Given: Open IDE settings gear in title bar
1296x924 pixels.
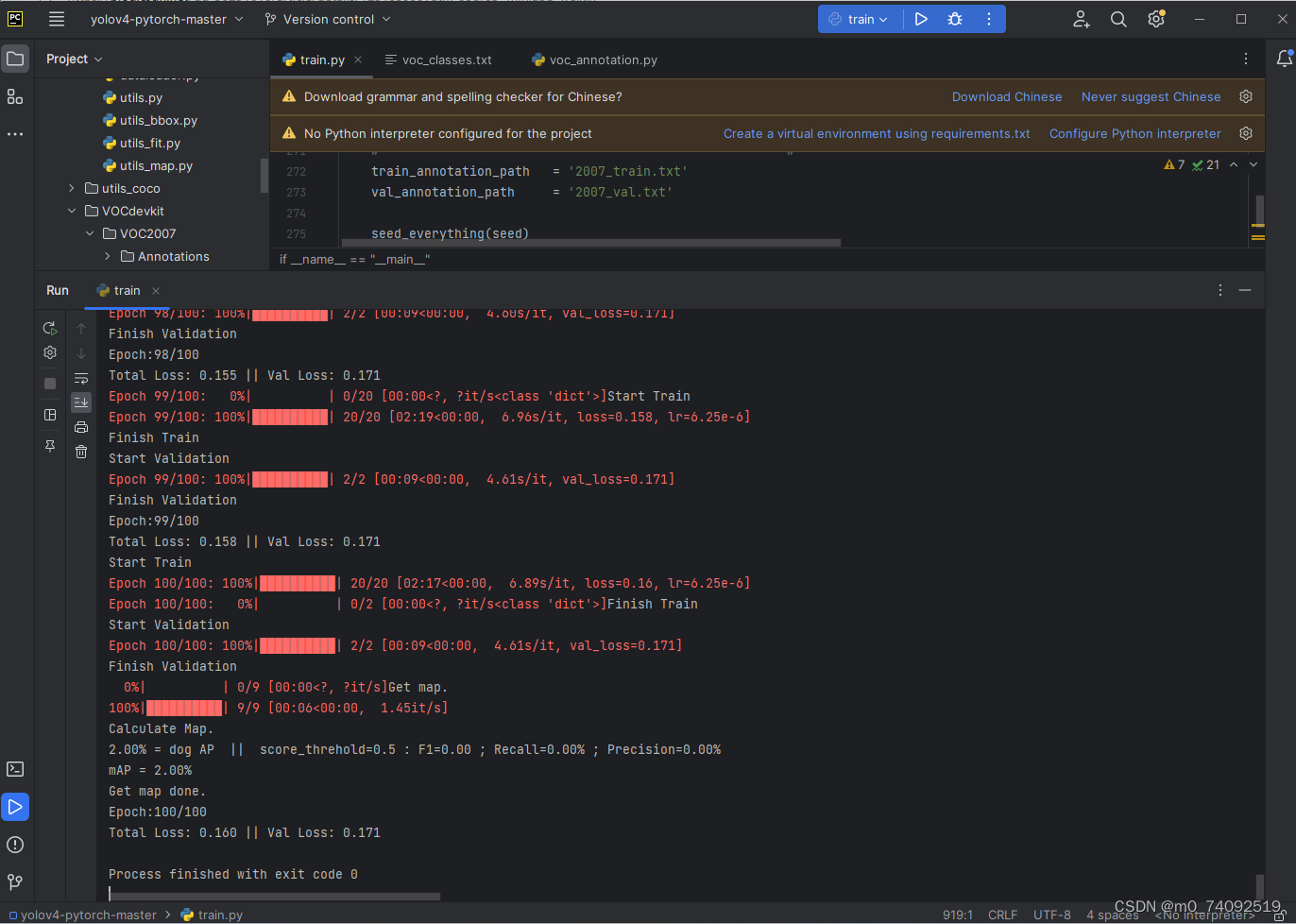Looking at the screenshot, I should pos(1156,19).
